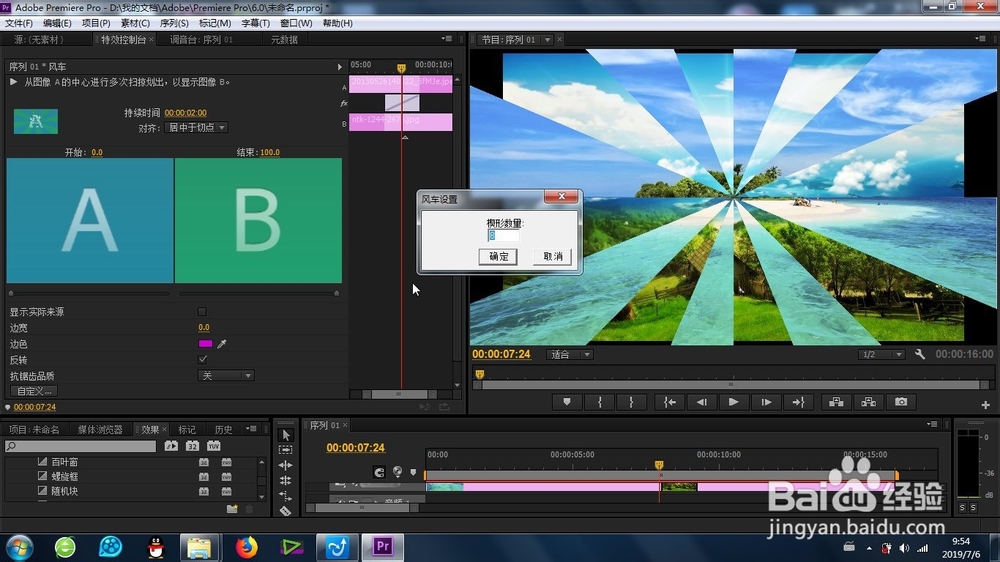Click the Add Marker button in Program monitor
The height and width of the screenshot is (562, 1000).
tap(566, 402)
